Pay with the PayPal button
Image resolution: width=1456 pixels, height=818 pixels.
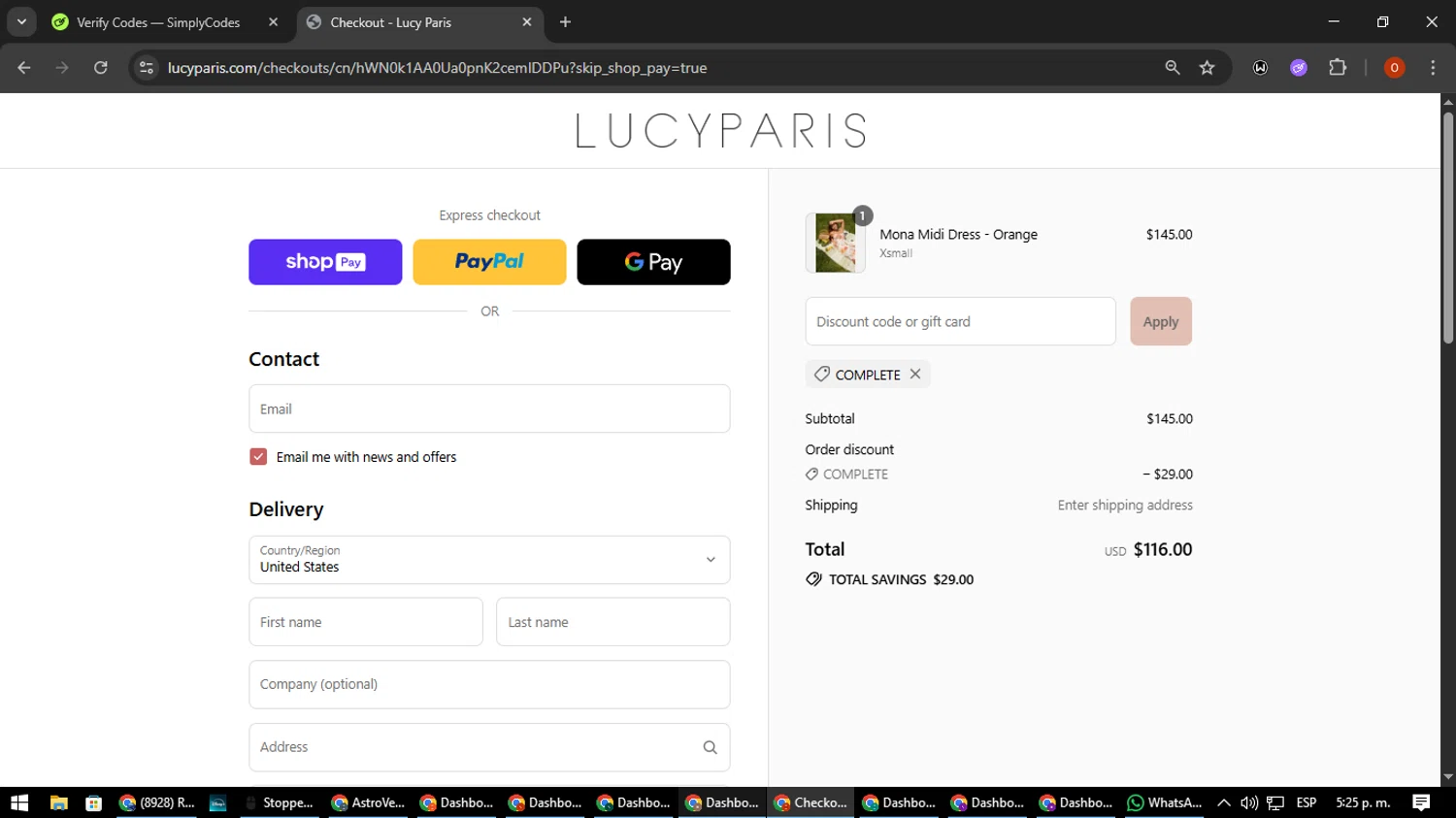tap(489, 262)
